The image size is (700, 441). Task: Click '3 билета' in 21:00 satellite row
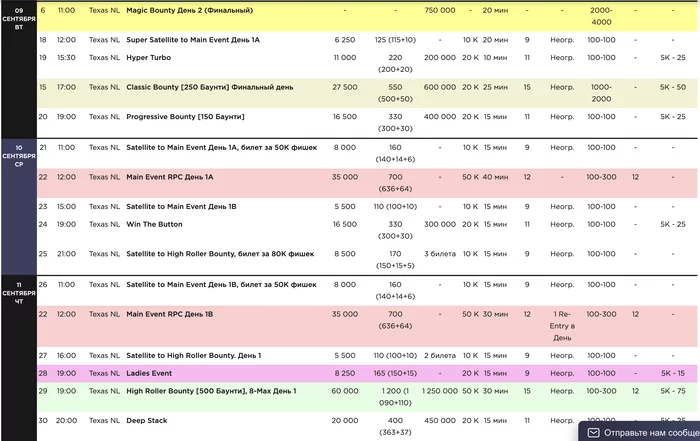pos(440,254)
